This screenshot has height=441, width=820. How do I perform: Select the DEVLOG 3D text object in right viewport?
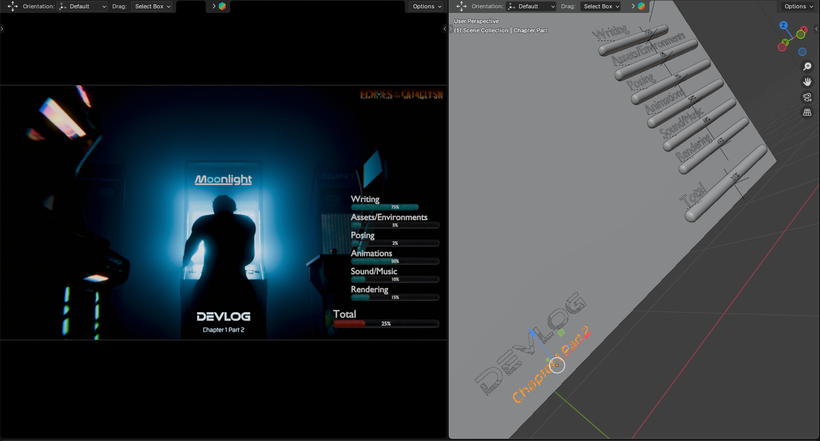pyautogui.click(x=530, y=343)
